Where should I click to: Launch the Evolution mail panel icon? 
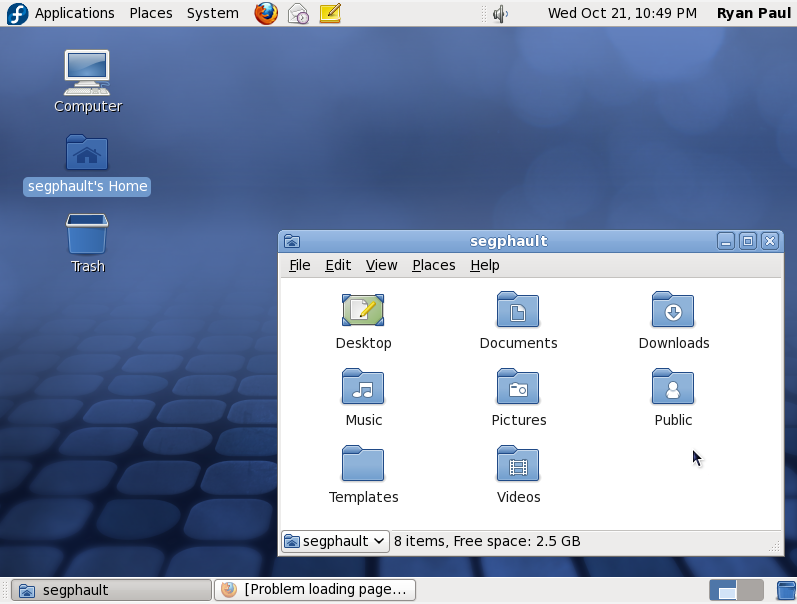298,13
